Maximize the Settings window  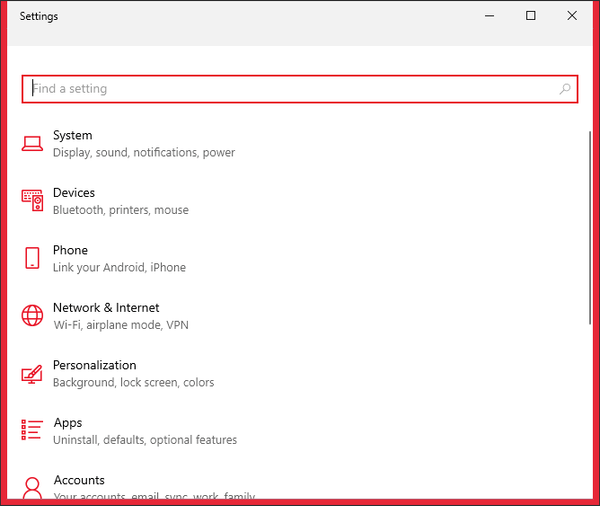[x=531, y=16]
